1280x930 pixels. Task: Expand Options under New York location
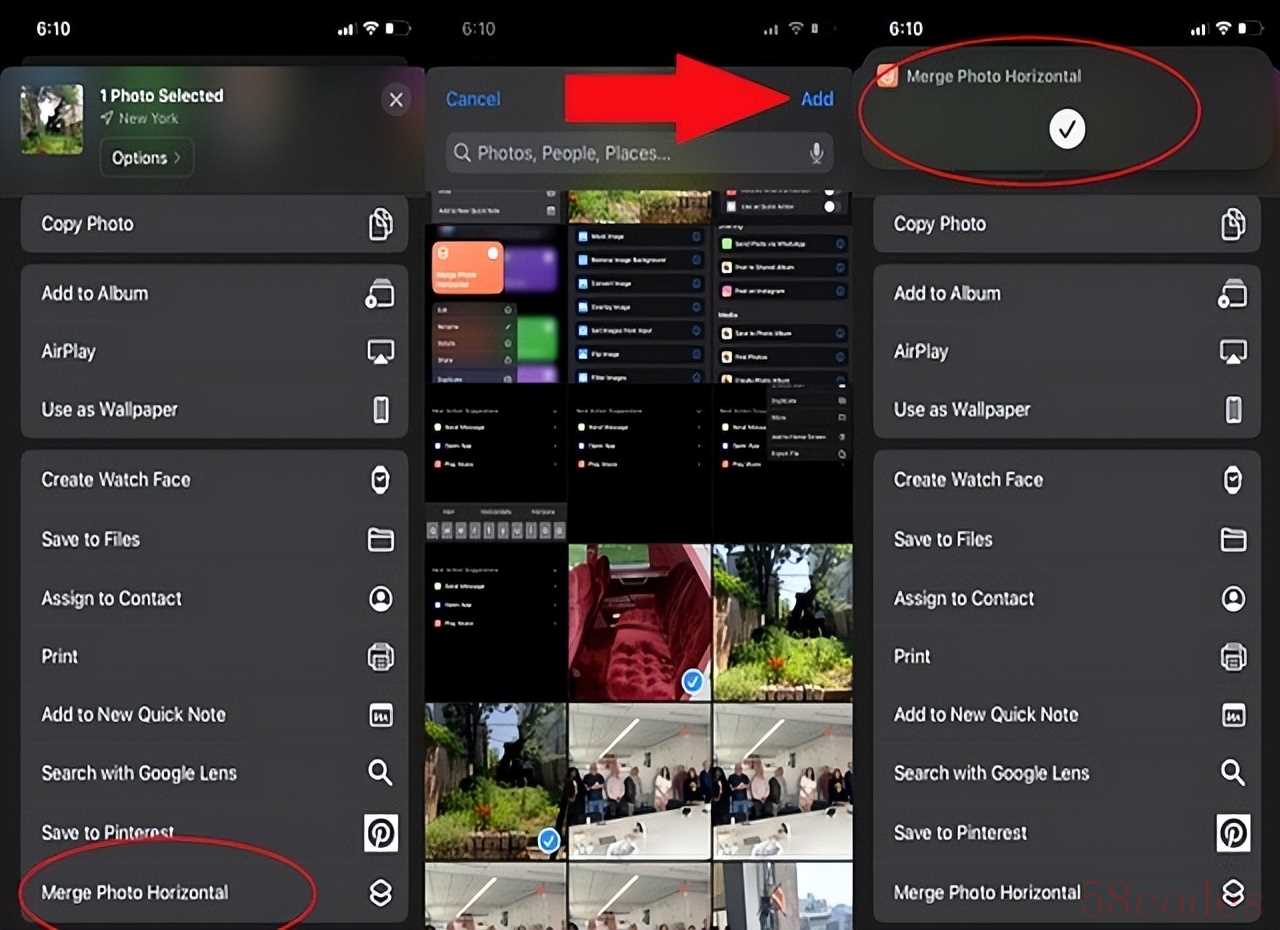pos(146,158)
